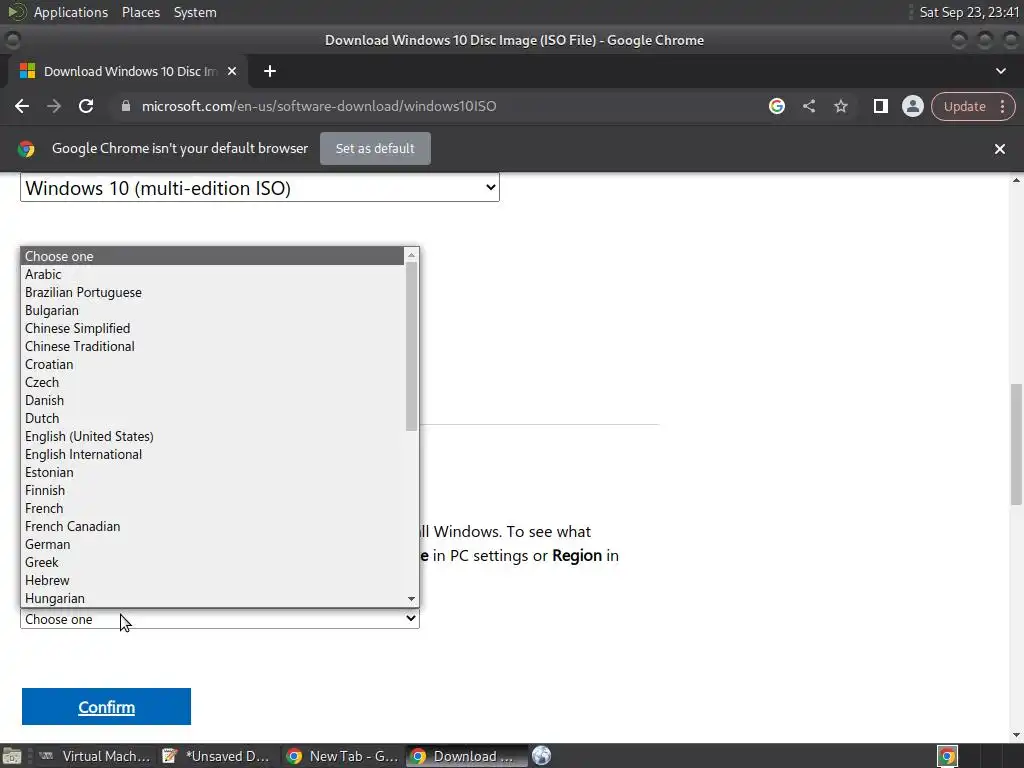The image size is (1024, 768).
Task: Reload the current page
Action: pyautogui.click(x=86, y=106)
